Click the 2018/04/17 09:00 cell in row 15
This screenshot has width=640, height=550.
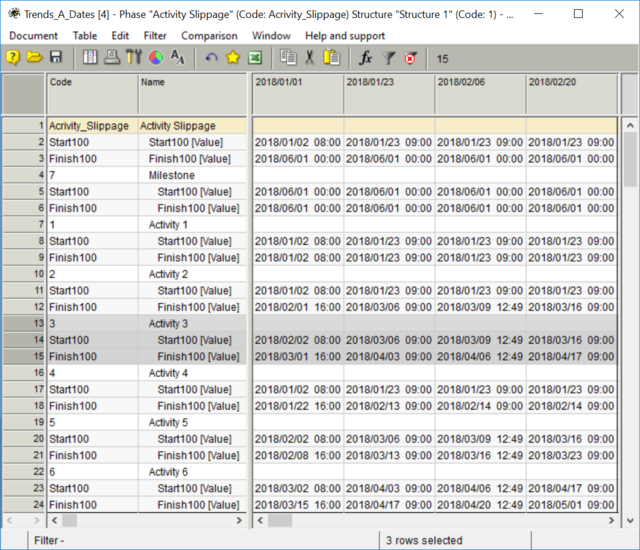click(x=572, y=356)
